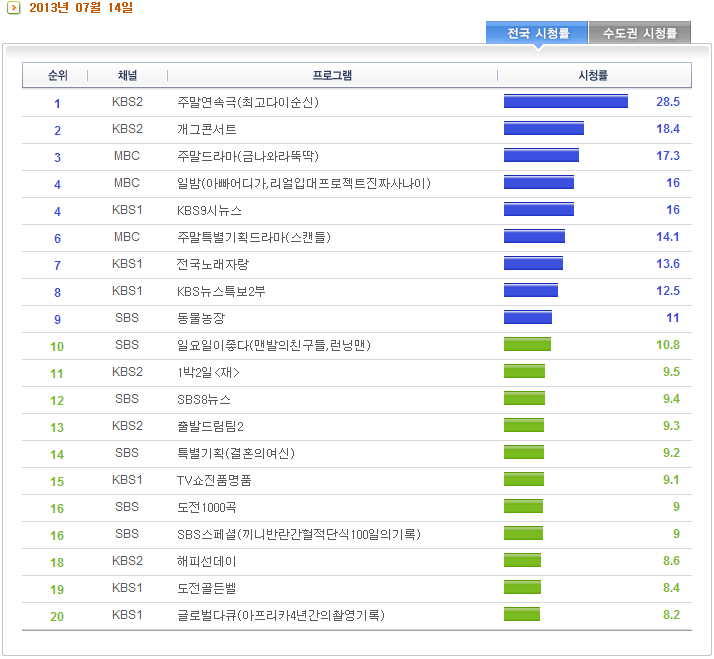Image resolution: width=714 pixels, height=659 pixels.
Task: Switch to the 수도권 시청률 tab
Action: (x=640, y=33)
